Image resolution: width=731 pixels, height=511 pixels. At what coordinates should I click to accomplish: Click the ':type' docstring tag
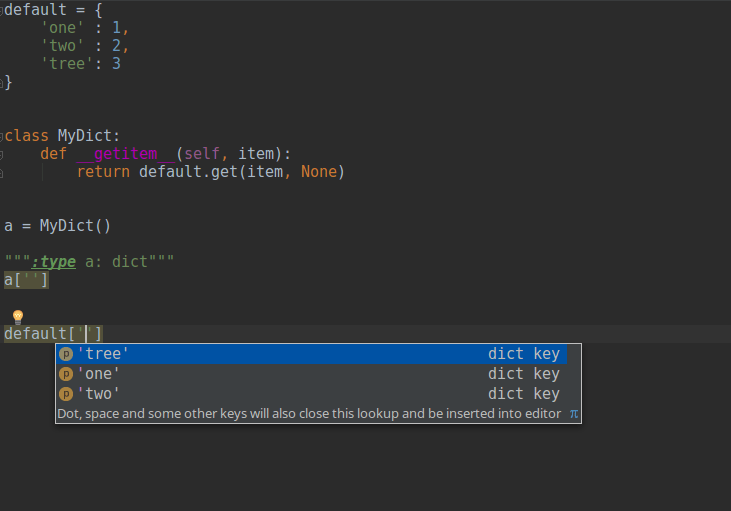coord(54,262)
